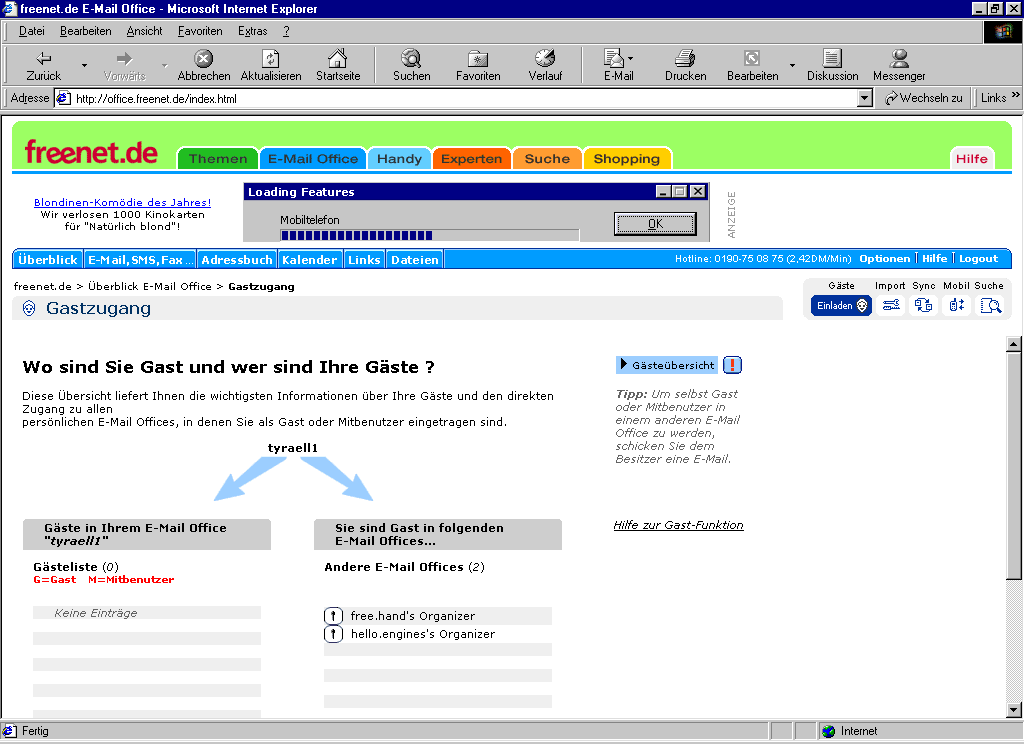The width and height of the screenshot is (1024, 744).
Task: Switch to the Handy tab
Action: pyautogui.click(x=399, y=159)
